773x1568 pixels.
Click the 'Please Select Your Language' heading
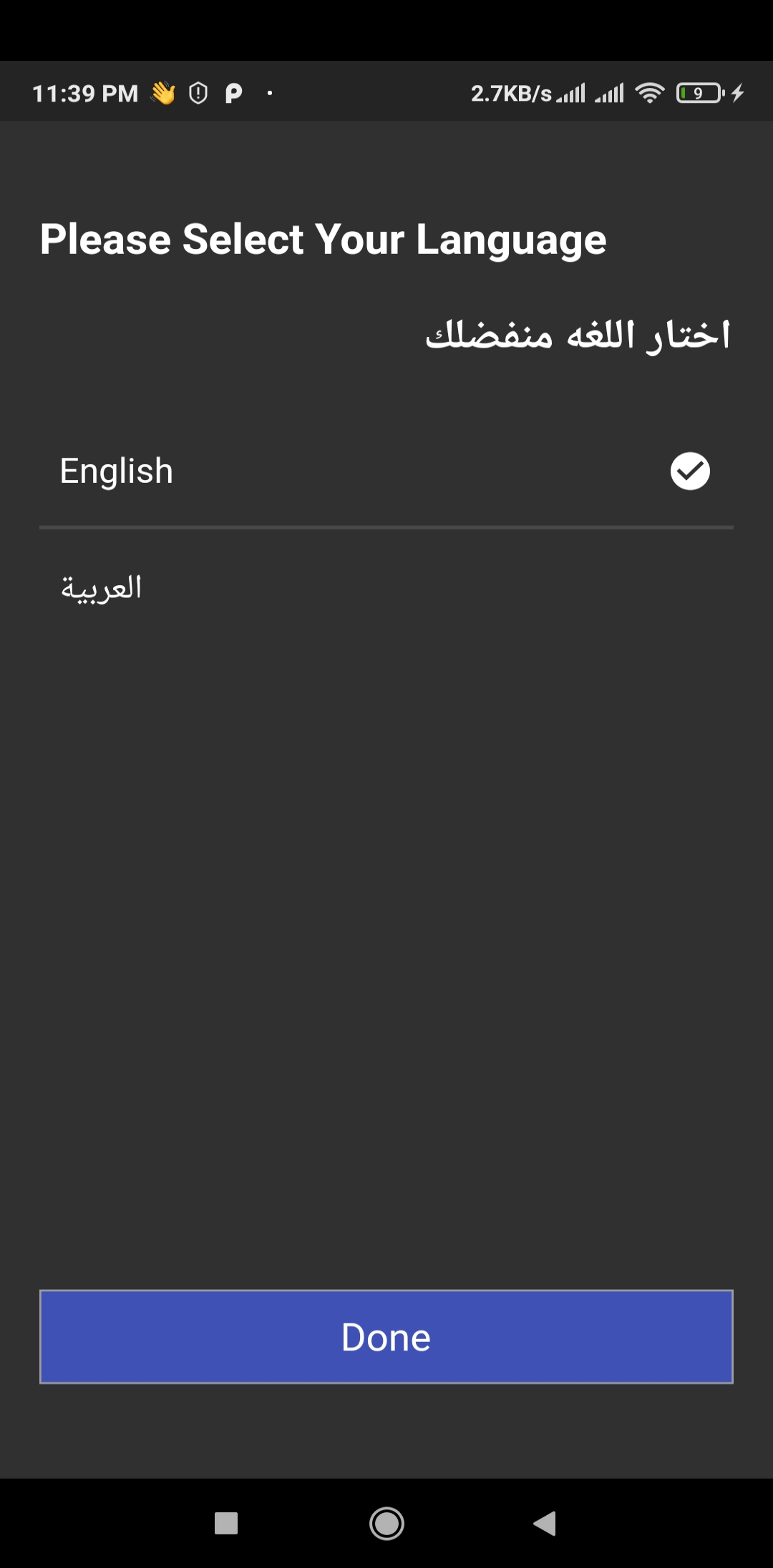pyautogui.click(x=324, y=239)
